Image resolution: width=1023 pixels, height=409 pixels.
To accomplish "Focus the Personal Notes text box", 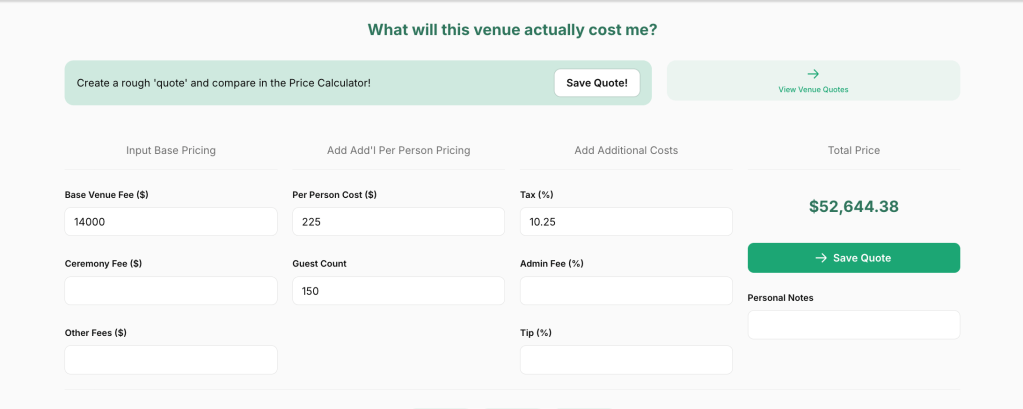I will click(853, 325).
